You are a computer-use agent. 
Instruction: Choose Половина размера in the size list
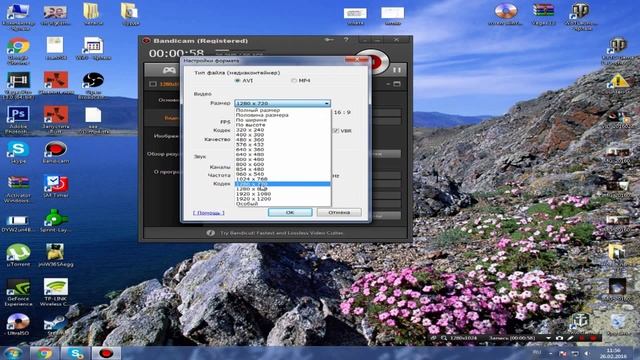point(282,115)
